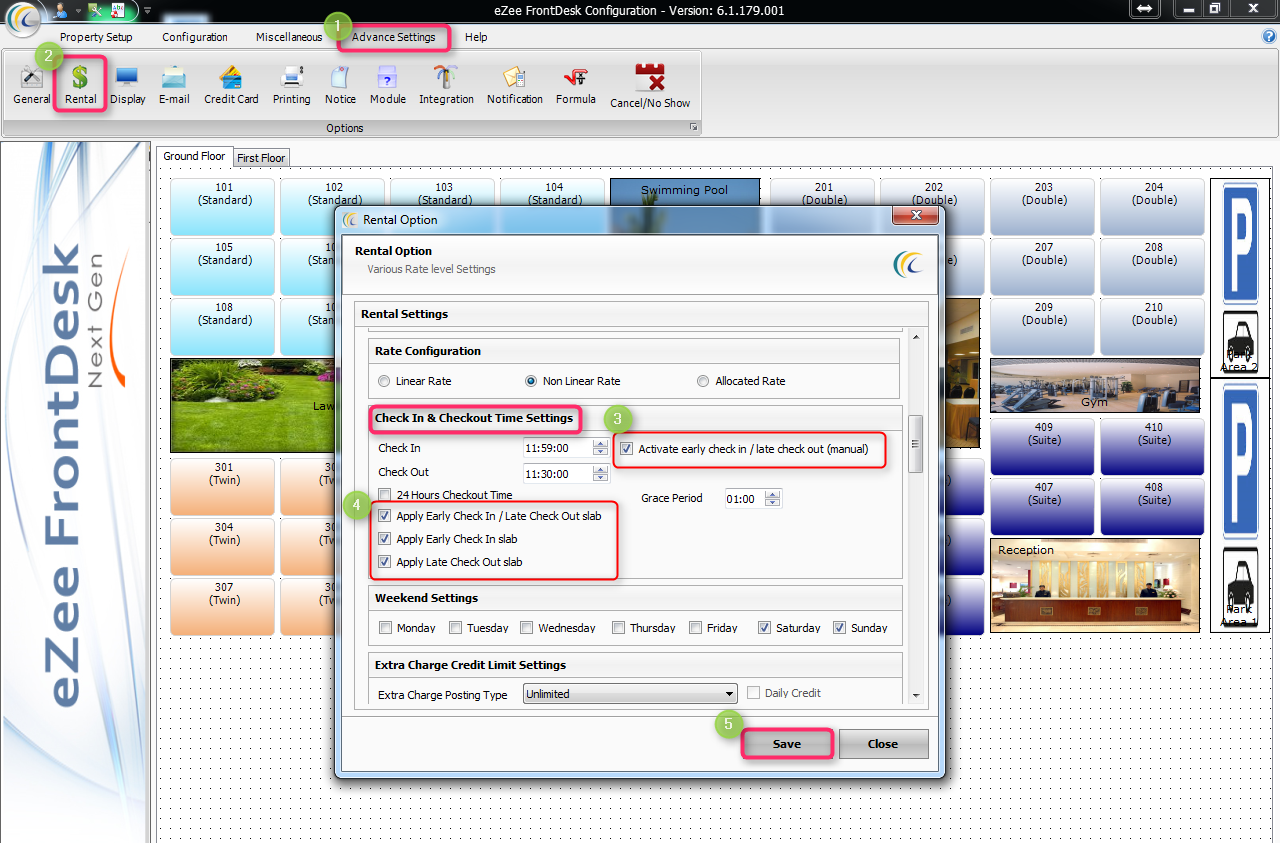Enable 24 Hours Checkout Time checkbox
Image resolution: width=1280 pixels, height=843 pixels.
coord(385,495)
